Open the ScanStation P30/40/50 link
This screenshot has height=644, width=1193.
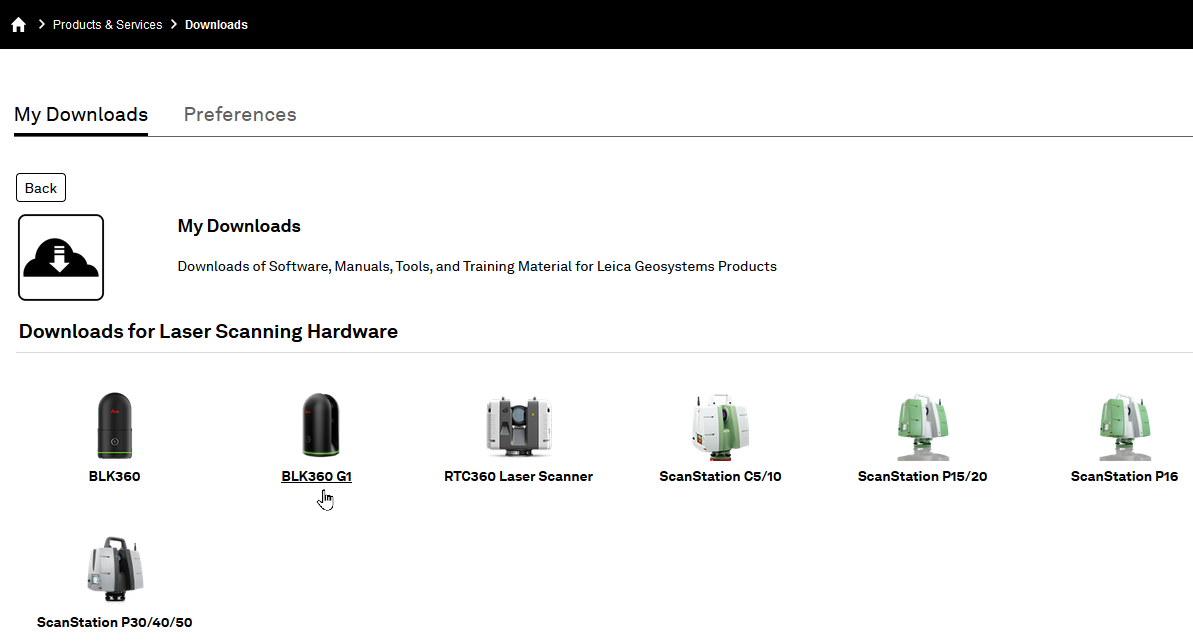pyautogui.click(x=115, y=623)
